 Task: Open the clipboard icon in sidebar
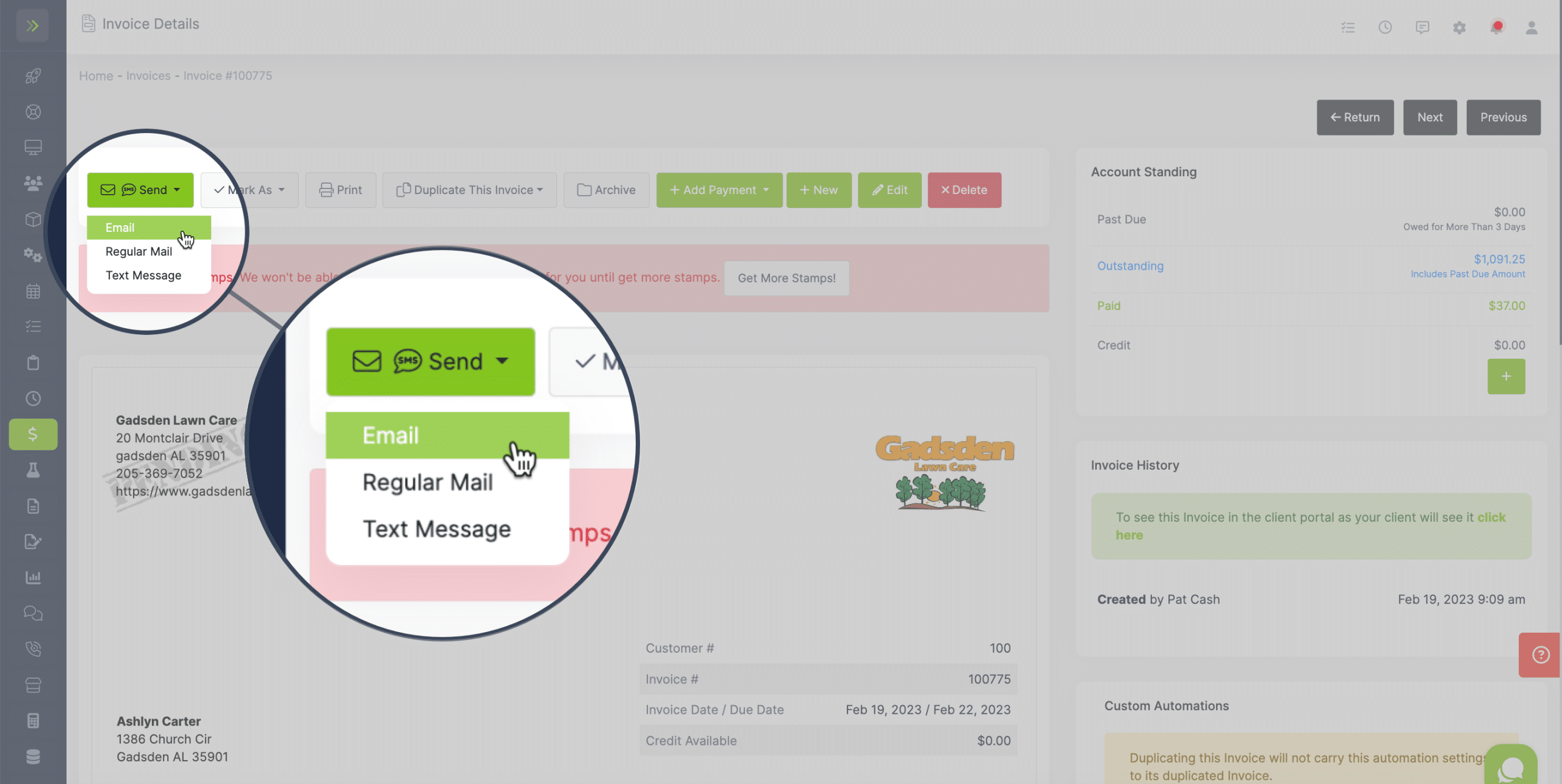pyautogui.click(x=33, y=362)
